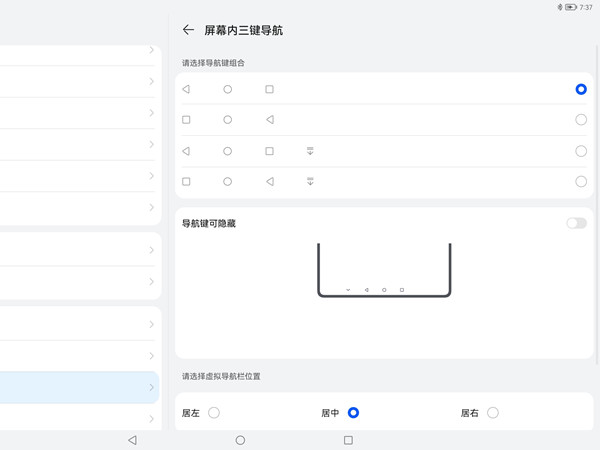Tap the back triangle icon in the first combination row
Screen dimensions: 600x450
pos(186,89)
